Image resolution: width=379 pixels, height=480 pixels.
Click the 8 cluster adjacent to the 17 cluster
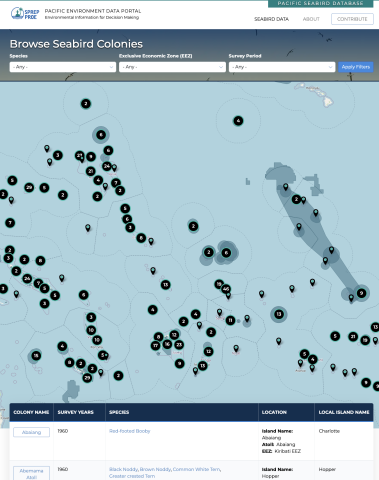pos(159,337)
